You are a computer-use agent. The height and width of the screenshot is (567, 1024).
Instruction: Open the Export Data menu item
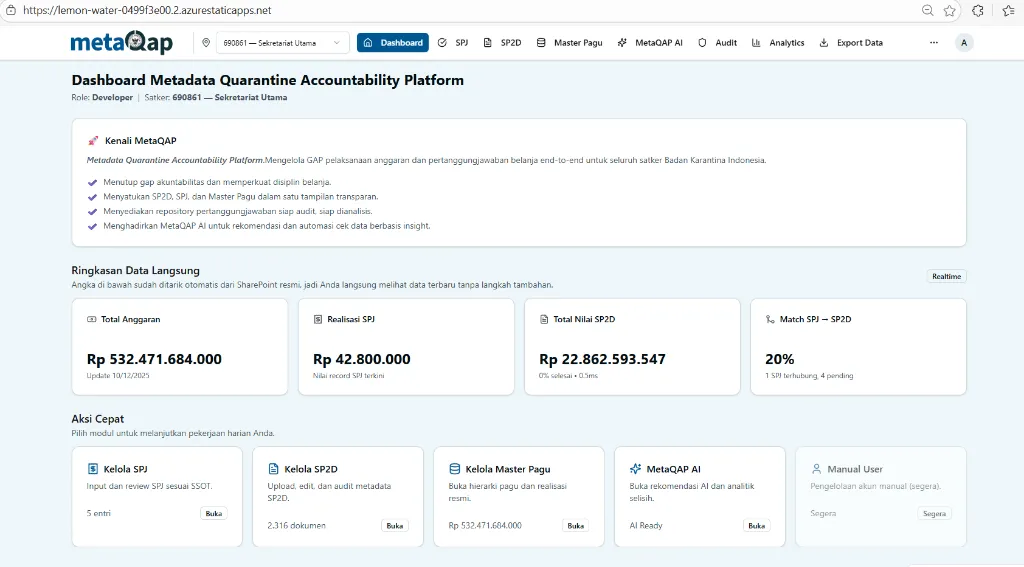point(851,43)
